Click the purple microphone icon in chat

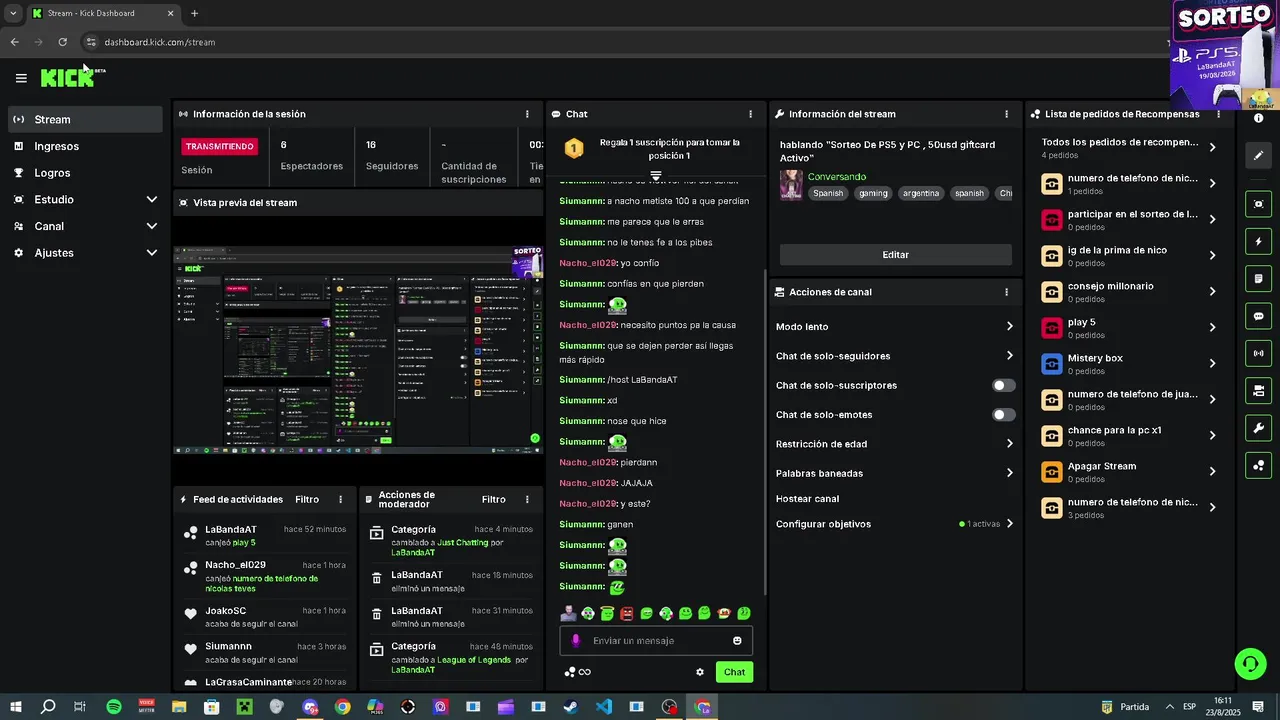[x=575, y=641]
